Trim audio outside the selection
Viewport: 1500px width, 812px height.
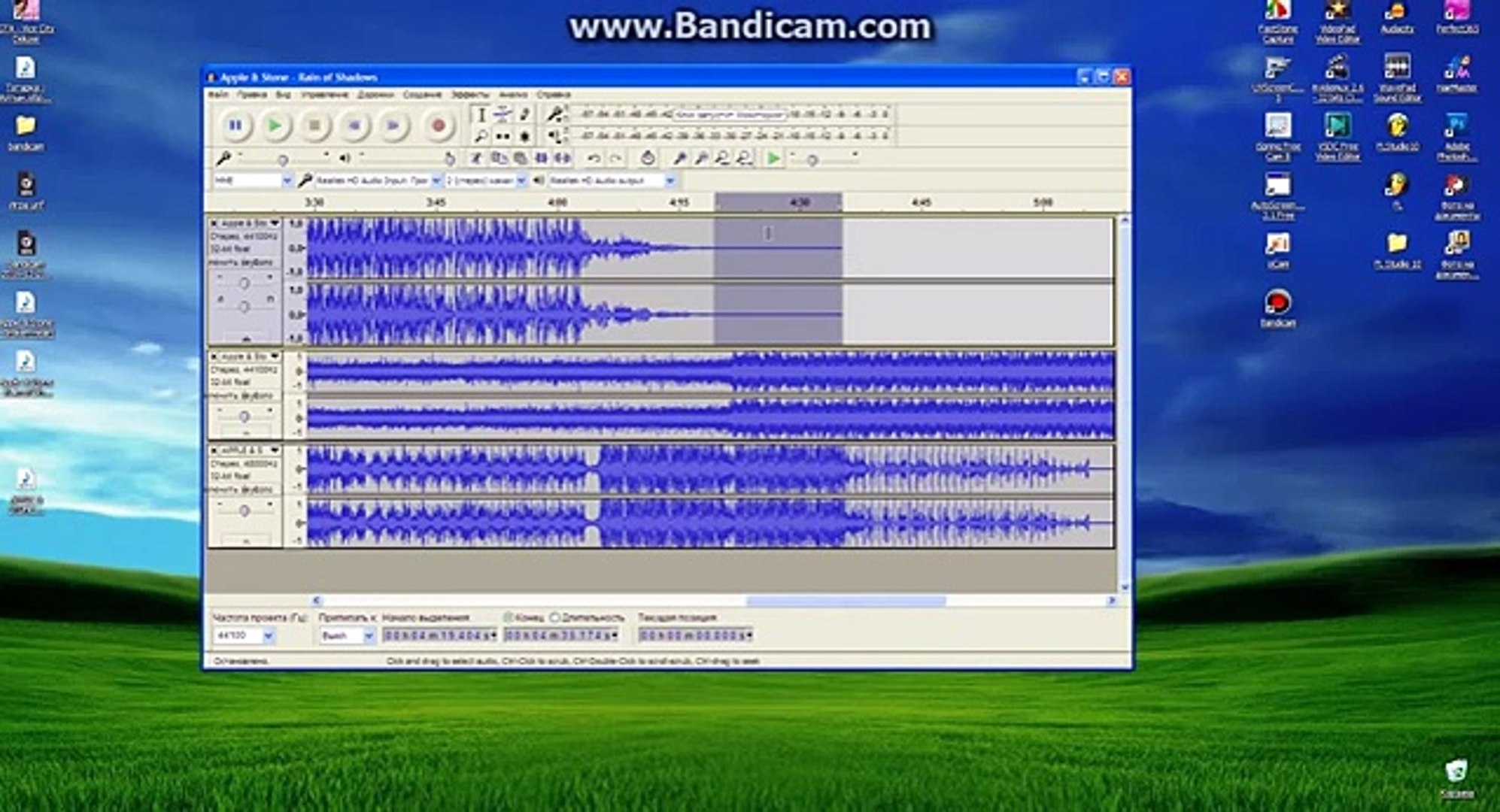click(x=541, y=159)
